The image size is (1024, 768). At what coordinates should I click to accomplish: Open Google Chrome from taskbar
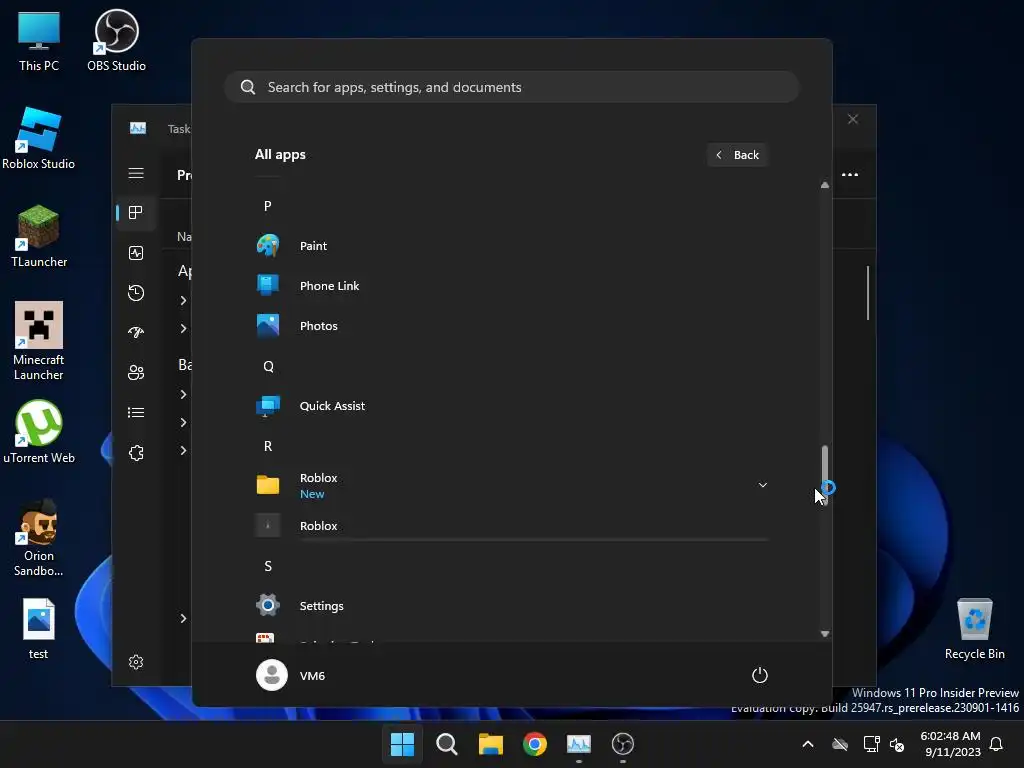[534, 744]
